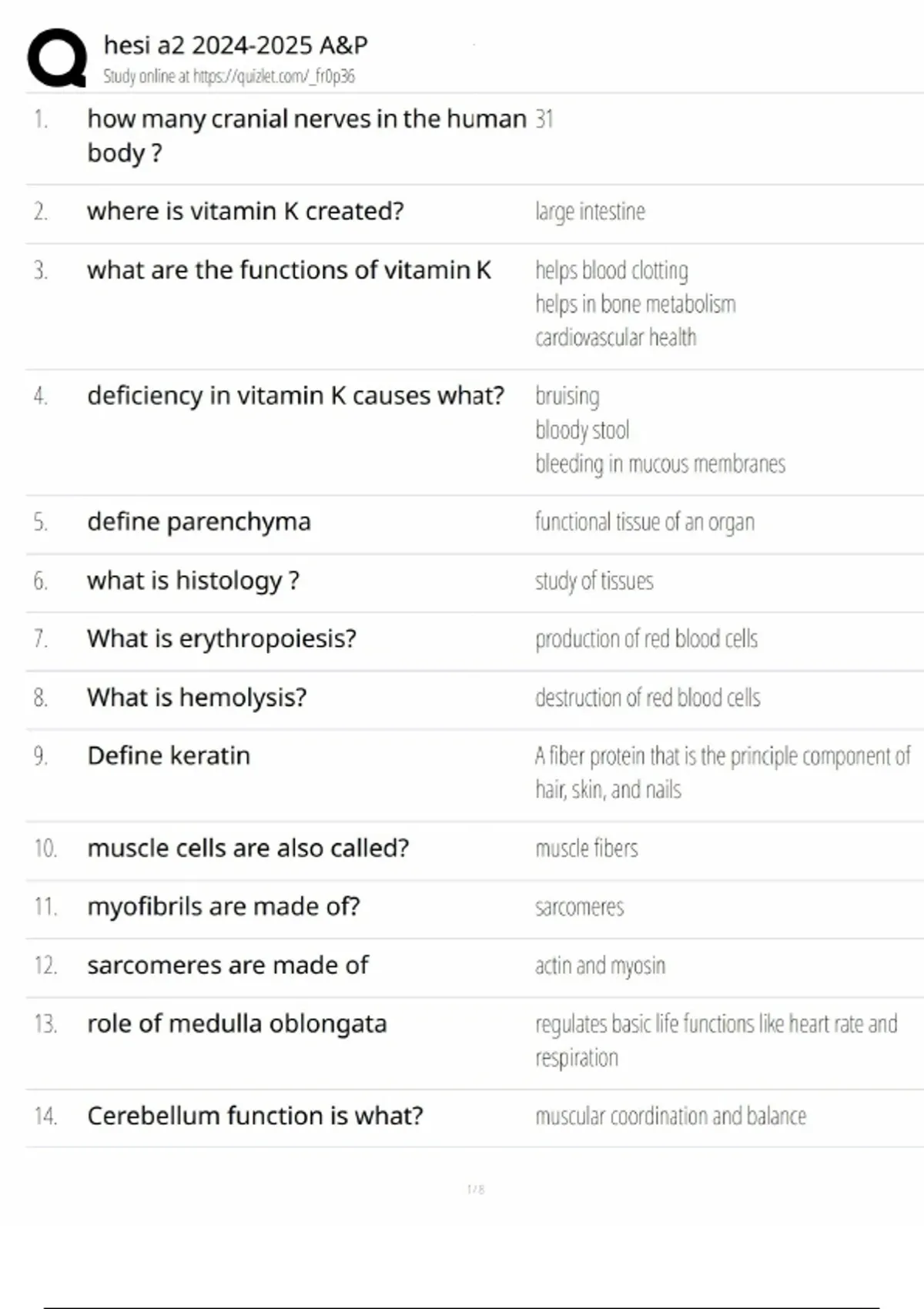Select the "define parenchyma" term

199,522
